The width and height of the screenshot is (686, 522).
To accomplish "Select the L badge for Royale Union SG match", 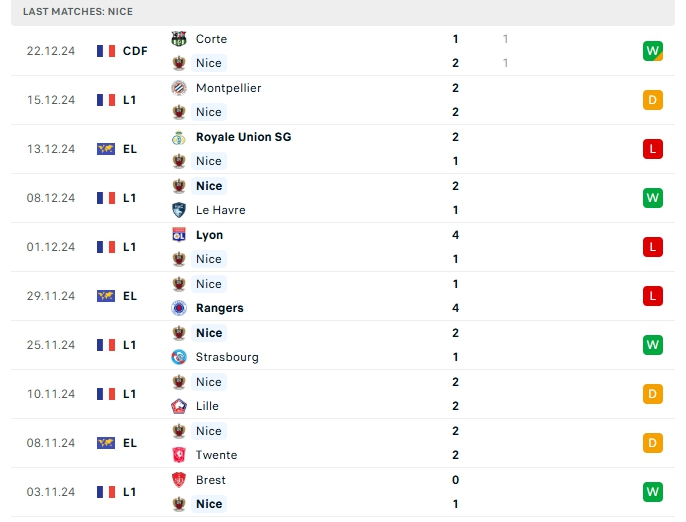I will point(653,149).
